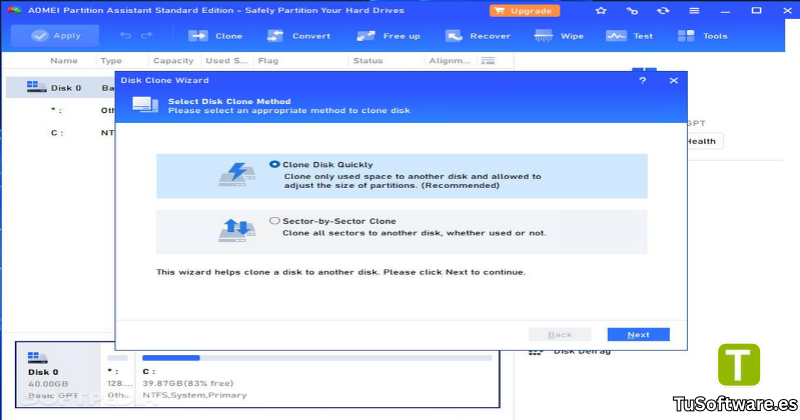Click the undo arrow icon
The image size is (800, 420).
coord(125,36)
